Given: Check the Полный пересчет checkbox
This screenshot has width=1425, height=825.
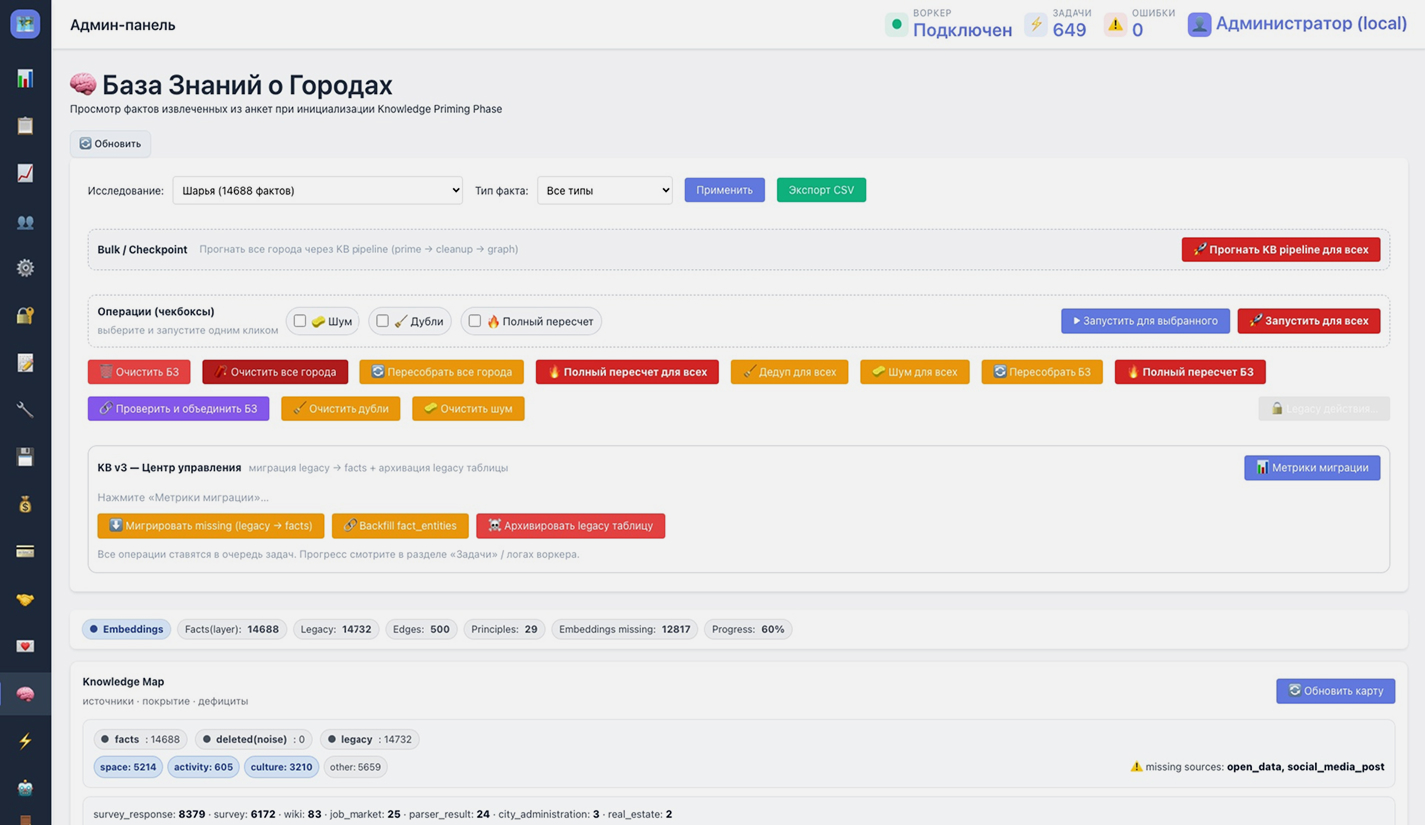Looking at the screenshot, I should click(x=475, y=321).
